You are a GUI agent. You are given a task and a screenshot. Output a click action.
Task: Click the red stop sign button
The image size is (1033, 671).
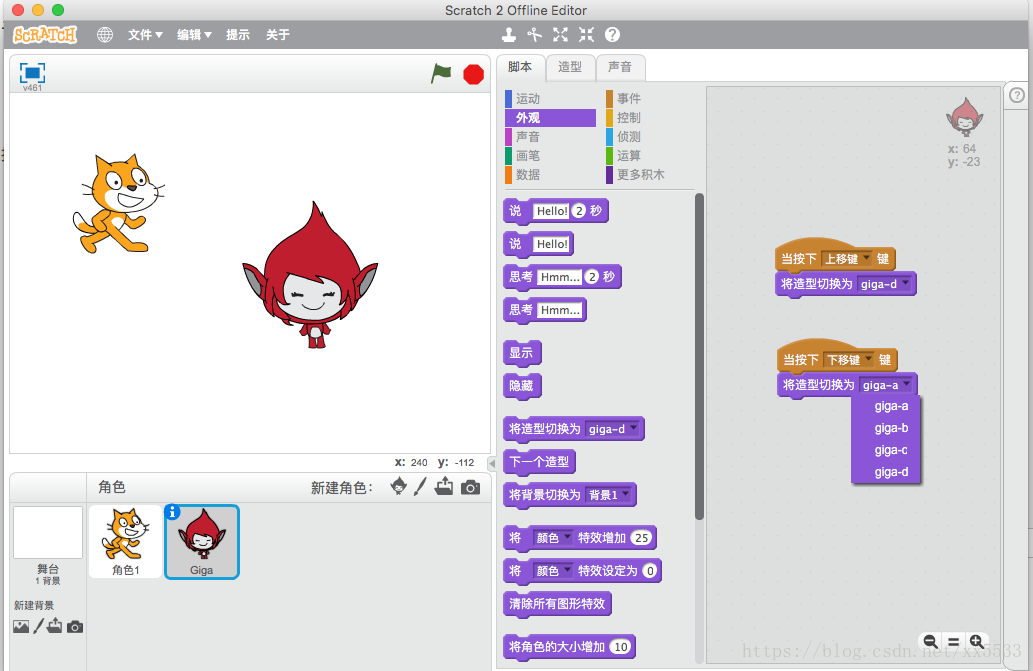pos(473,74)
